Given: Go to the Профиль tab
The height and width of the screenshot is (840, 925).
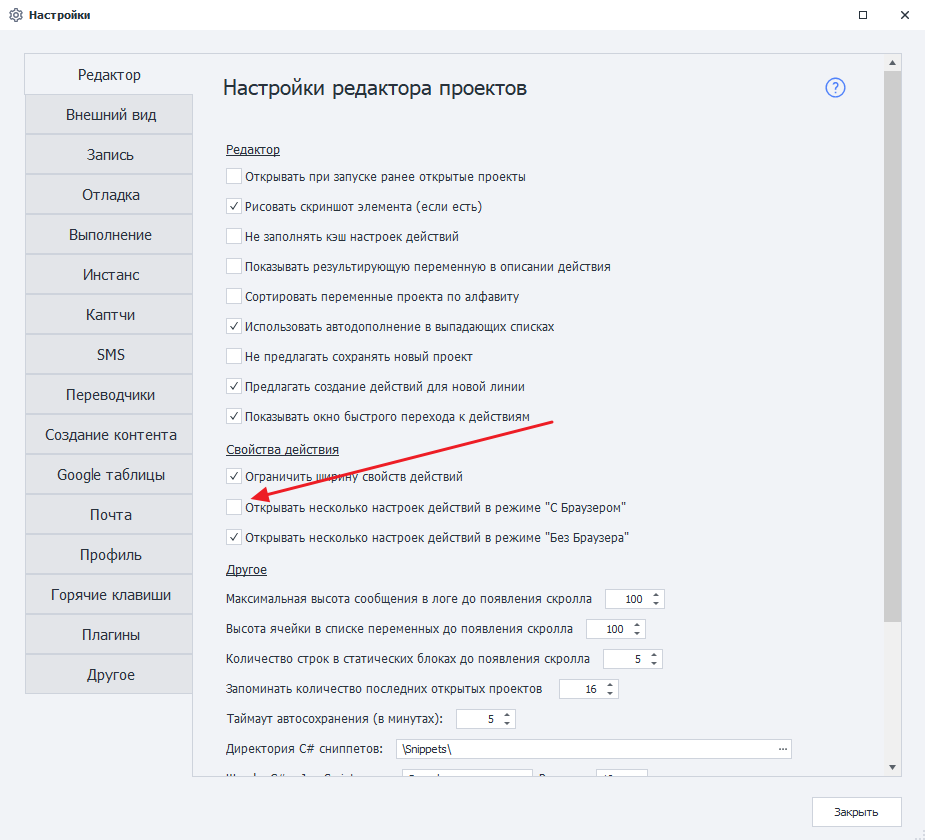Looking at the screenshot, I should click(x=109, y=555).
